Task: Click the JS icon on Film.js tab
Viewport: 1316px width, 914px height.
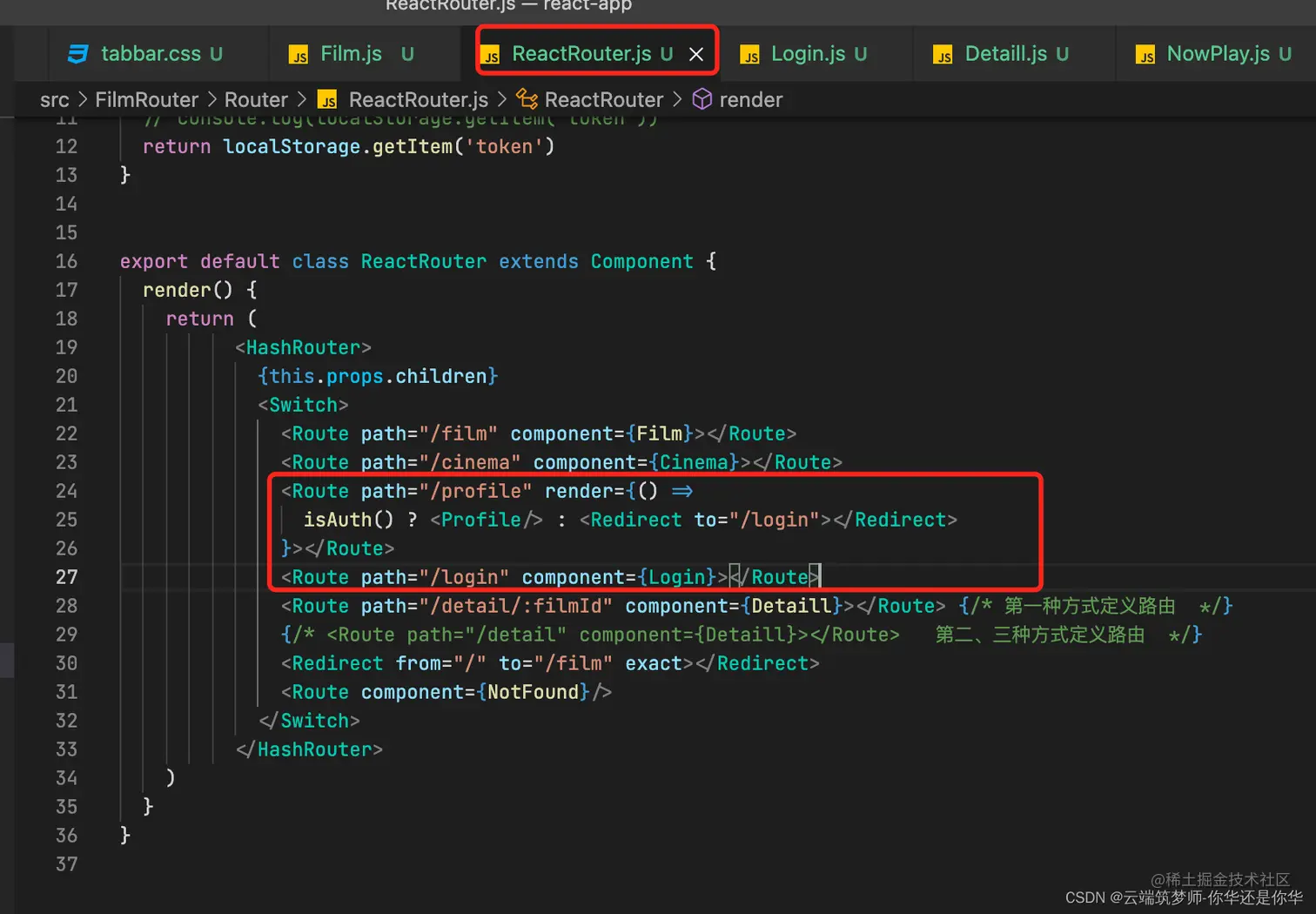Action: [x=299, y=55]
